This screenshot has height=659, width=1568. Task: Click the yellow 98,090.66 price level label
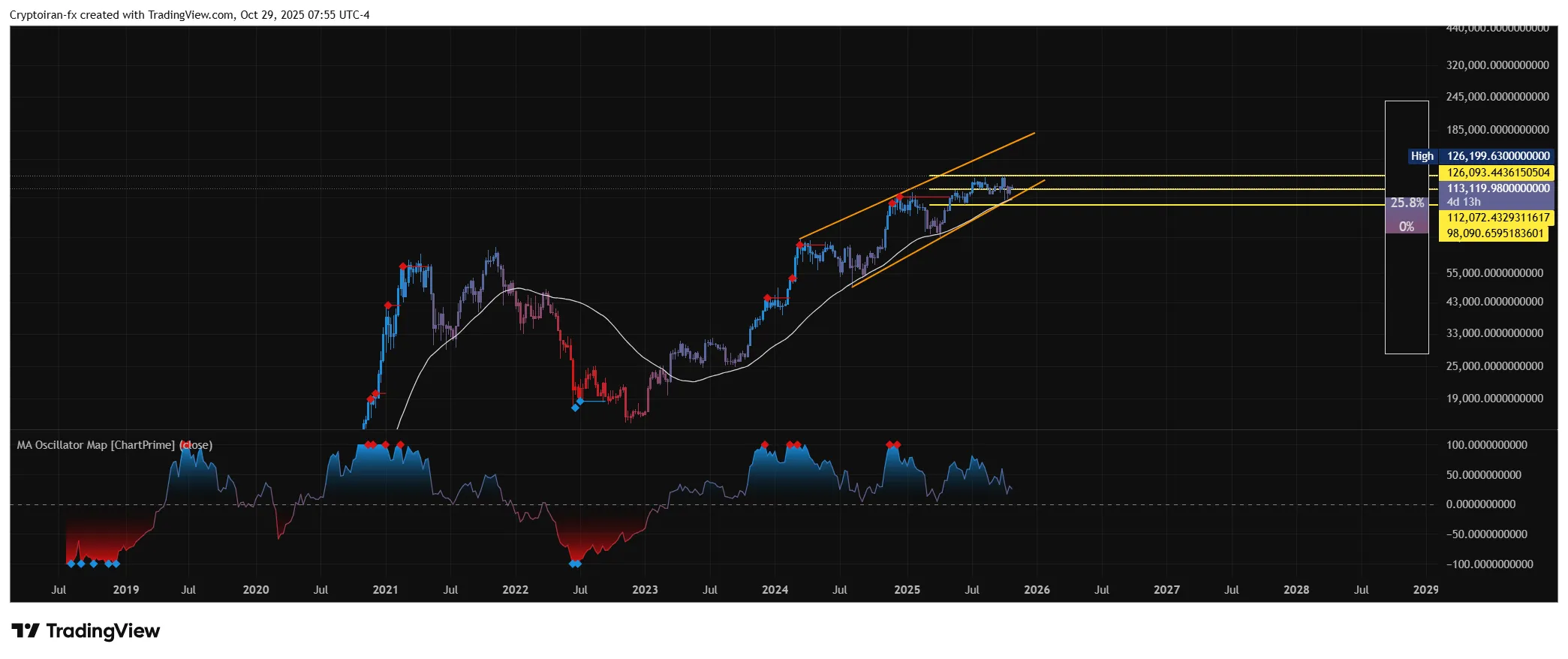coord(1494,233)
